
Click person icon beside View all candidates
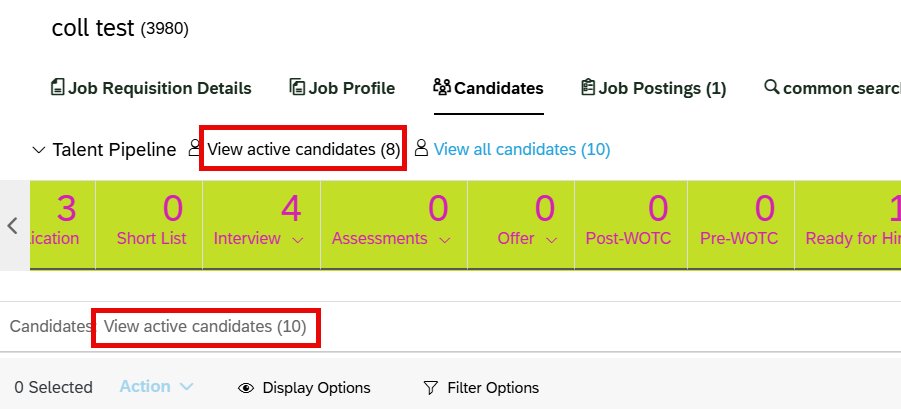[x=422, y=148]
